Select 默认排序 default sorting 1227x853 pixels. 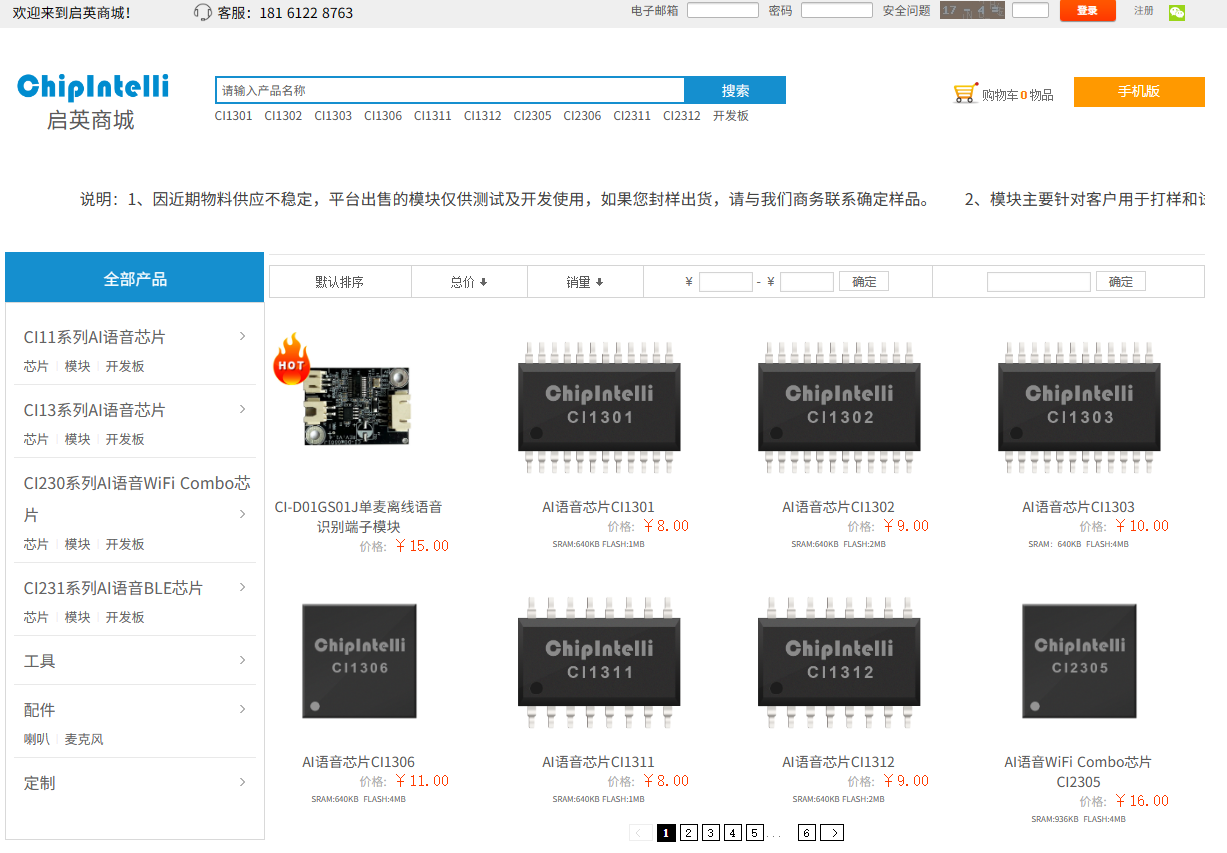coord(339,282)
